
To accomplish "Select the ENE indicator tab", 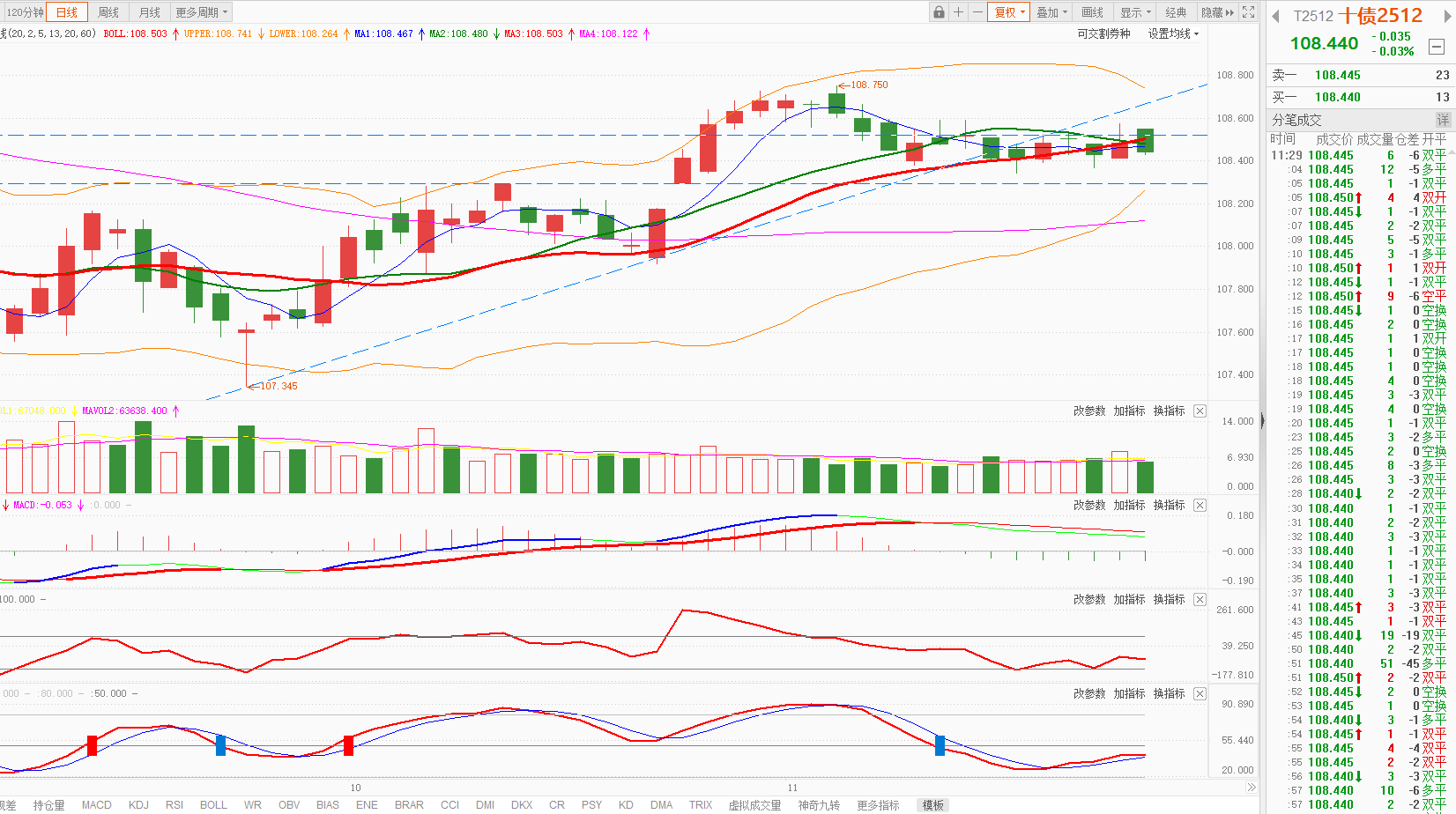I will click(x=367, y=805).
